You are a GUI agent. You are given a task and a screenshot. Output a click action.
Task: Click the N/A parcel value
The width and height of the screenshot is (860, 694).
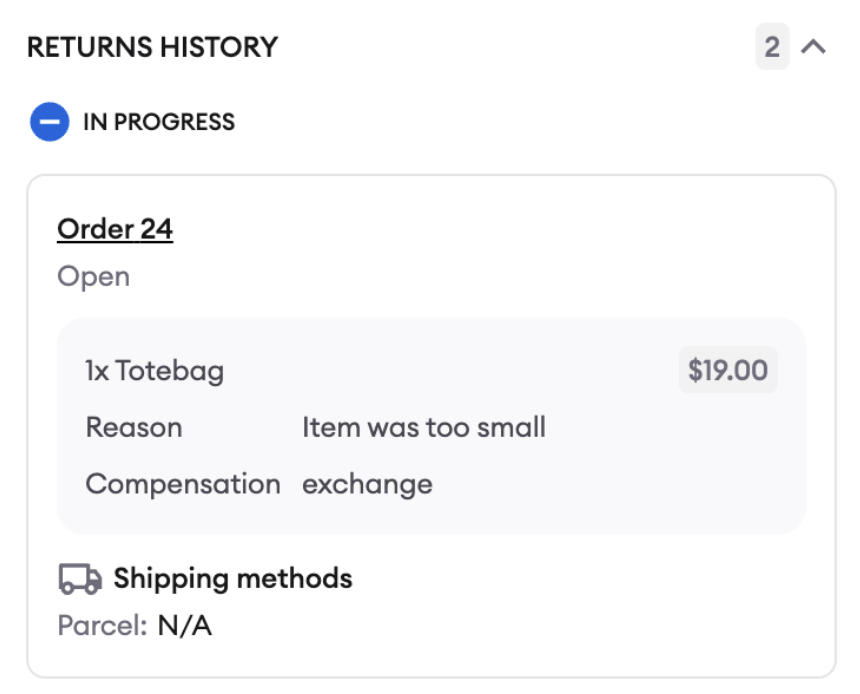[185, 625]
